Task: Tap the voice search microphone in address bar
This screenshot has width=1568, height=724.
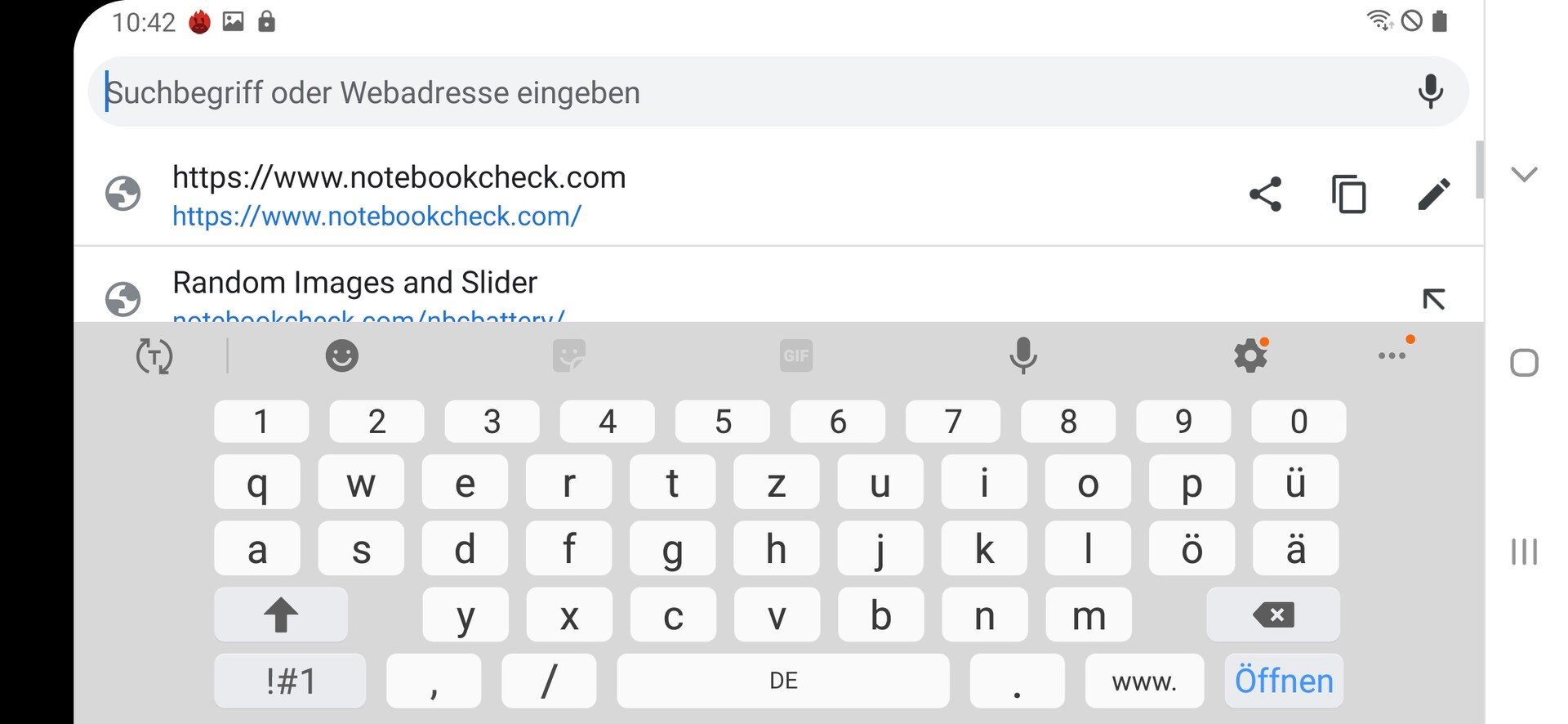Action: [x=1430, y=92]
